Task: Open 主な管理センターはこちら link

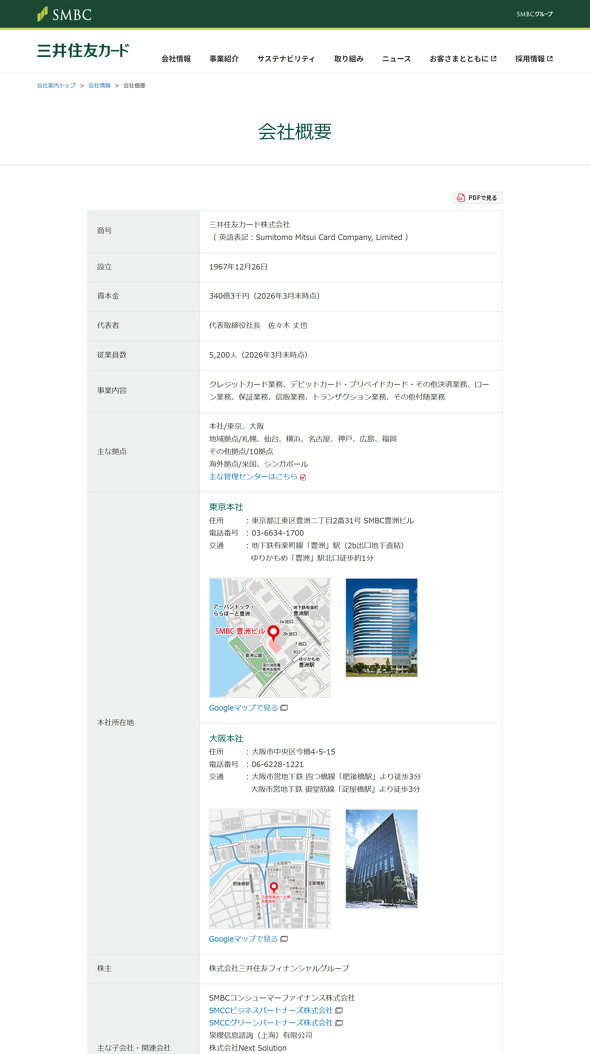Action: click(253, 477)
